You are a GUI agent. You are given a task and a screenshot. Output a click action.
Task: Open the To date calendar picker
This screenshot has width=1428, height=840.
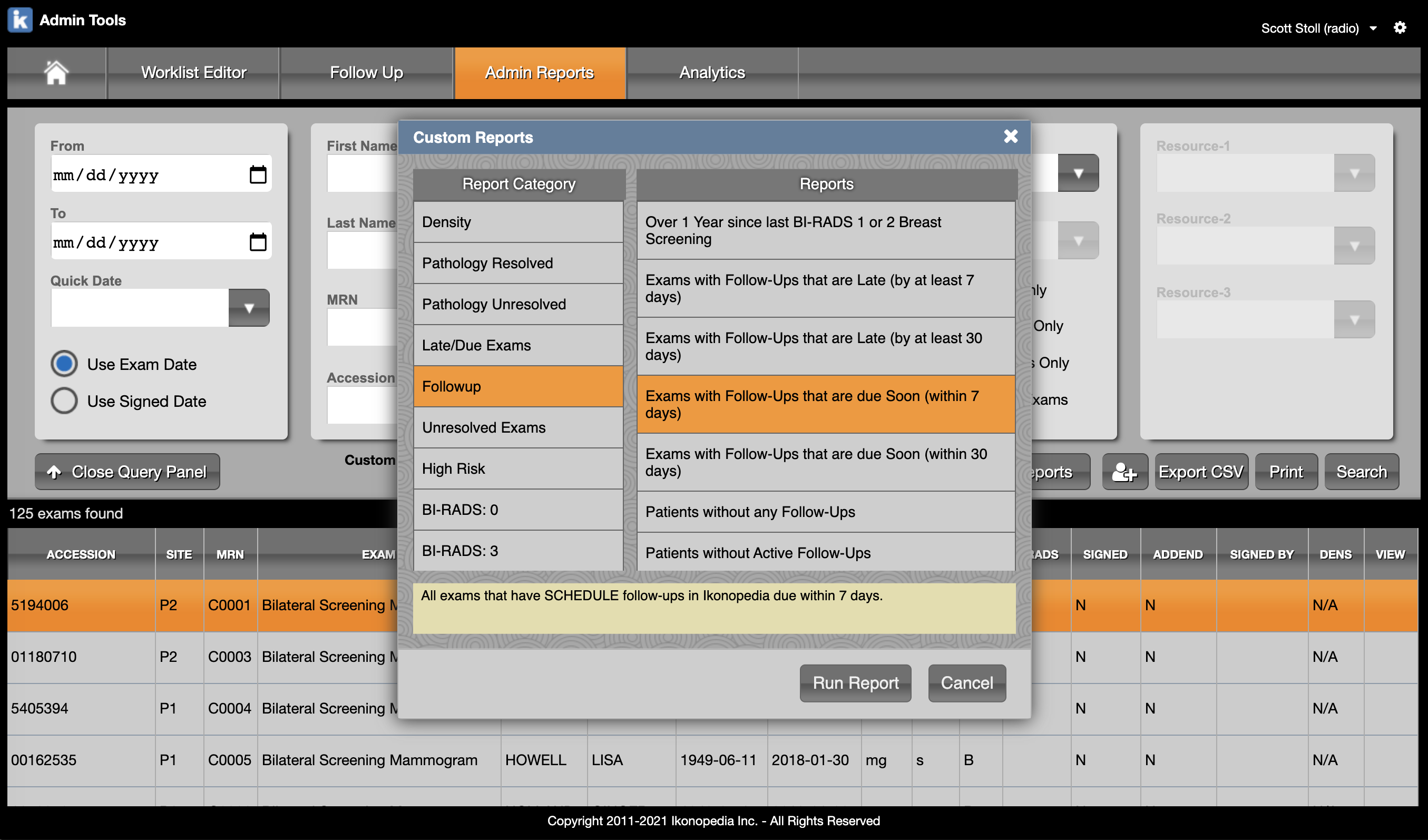(258, 242)
